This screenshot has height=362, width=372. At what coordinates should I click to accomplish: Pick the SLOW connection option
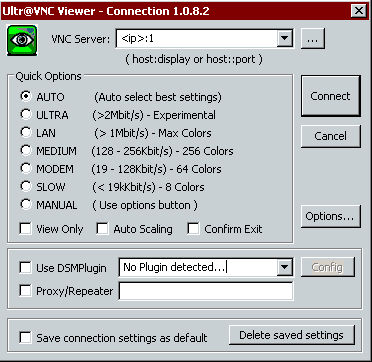tap(25, 186)
